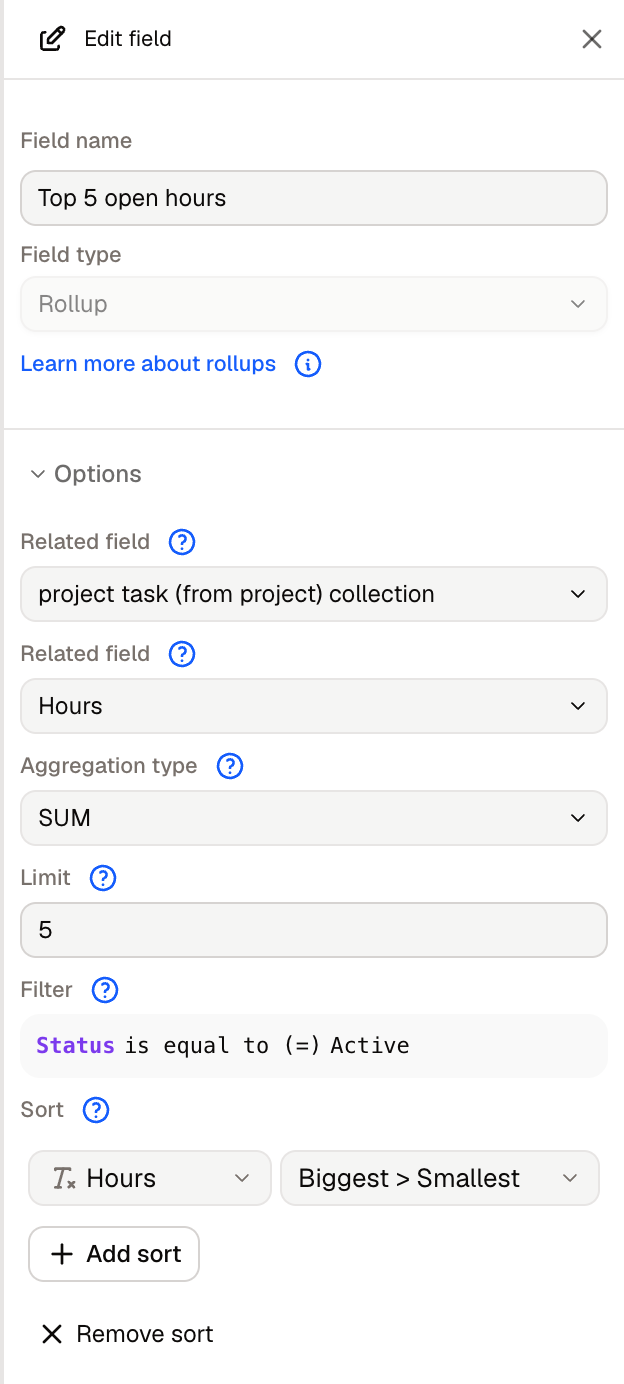This screenshot has height=1384, width=624.
Task: Click Remove sort
Action: [126, 1334]
